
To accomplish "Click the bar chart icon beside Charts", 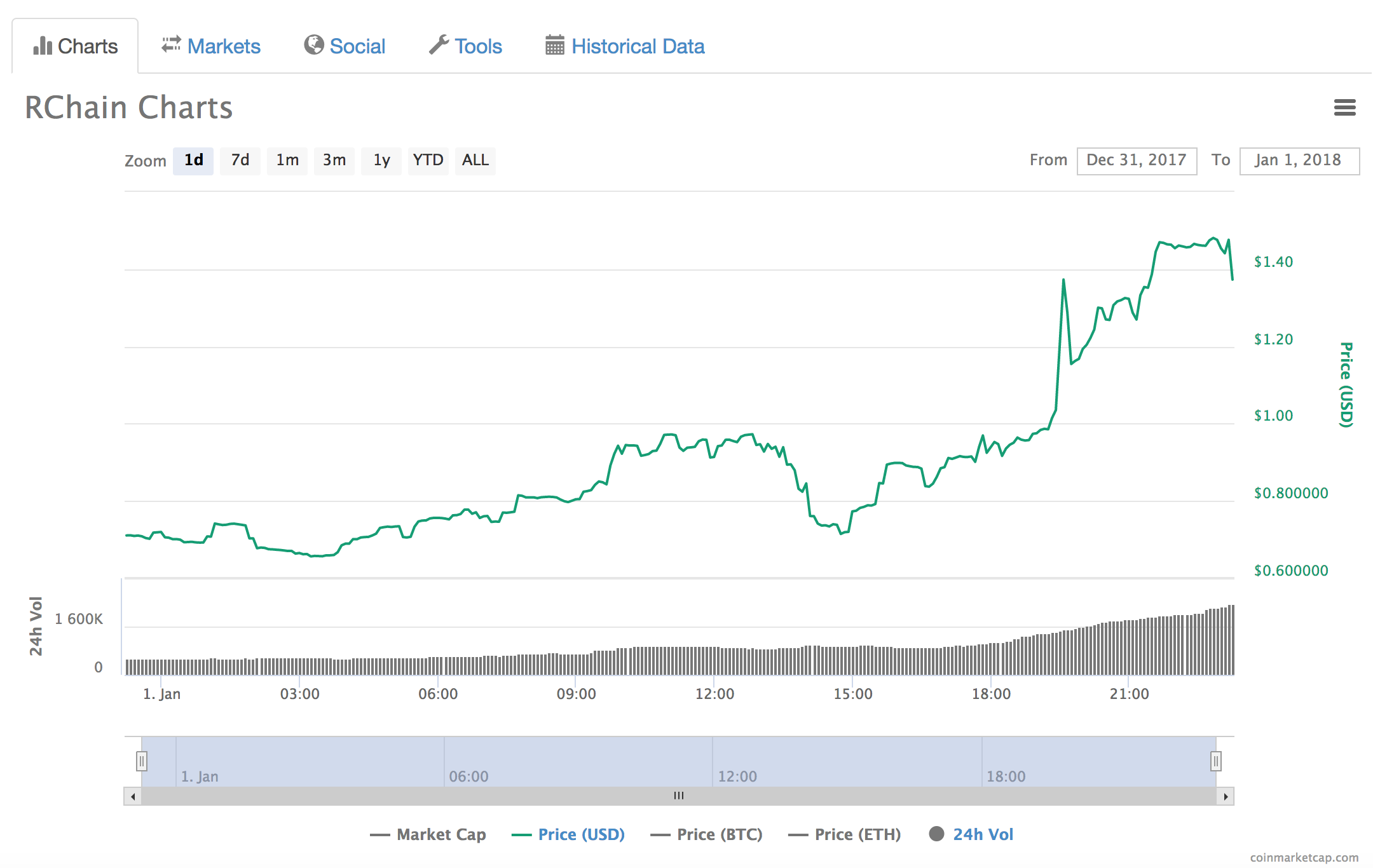I will [42, 45].
